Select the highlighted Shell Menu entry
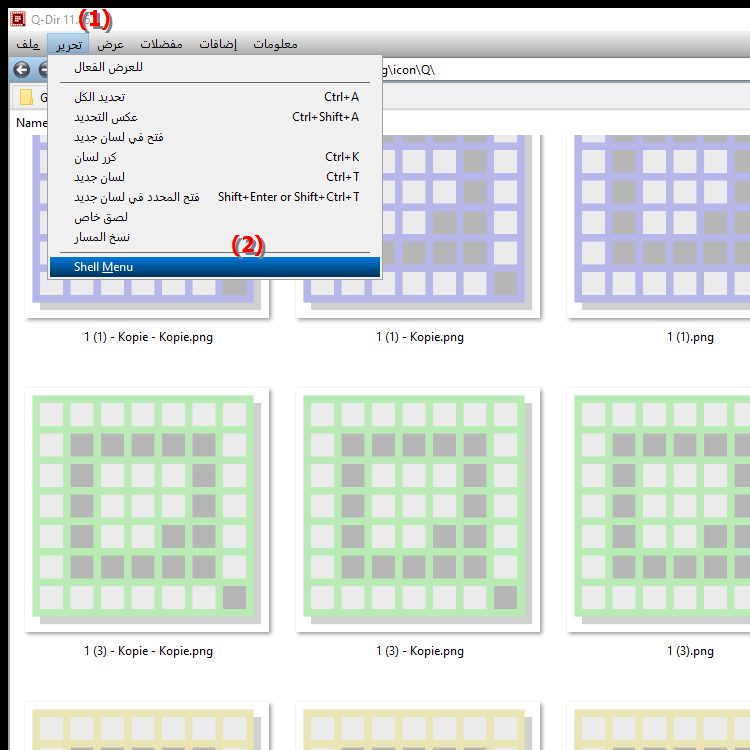750x750 pixels. click(215, 267)
